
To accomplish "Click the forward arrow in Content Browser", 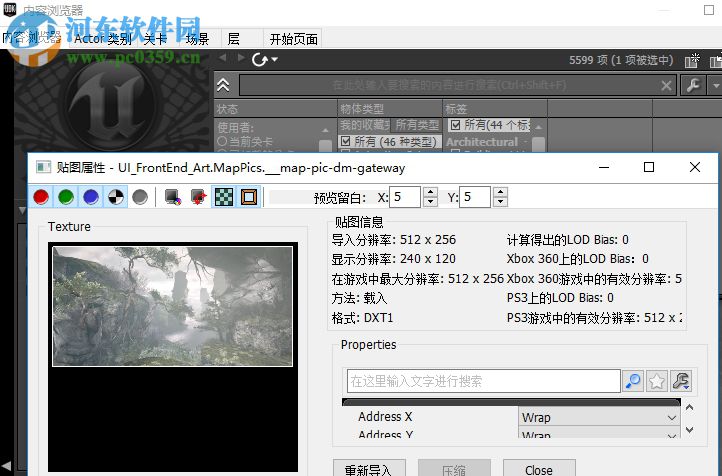I will [x=241, y=58].
